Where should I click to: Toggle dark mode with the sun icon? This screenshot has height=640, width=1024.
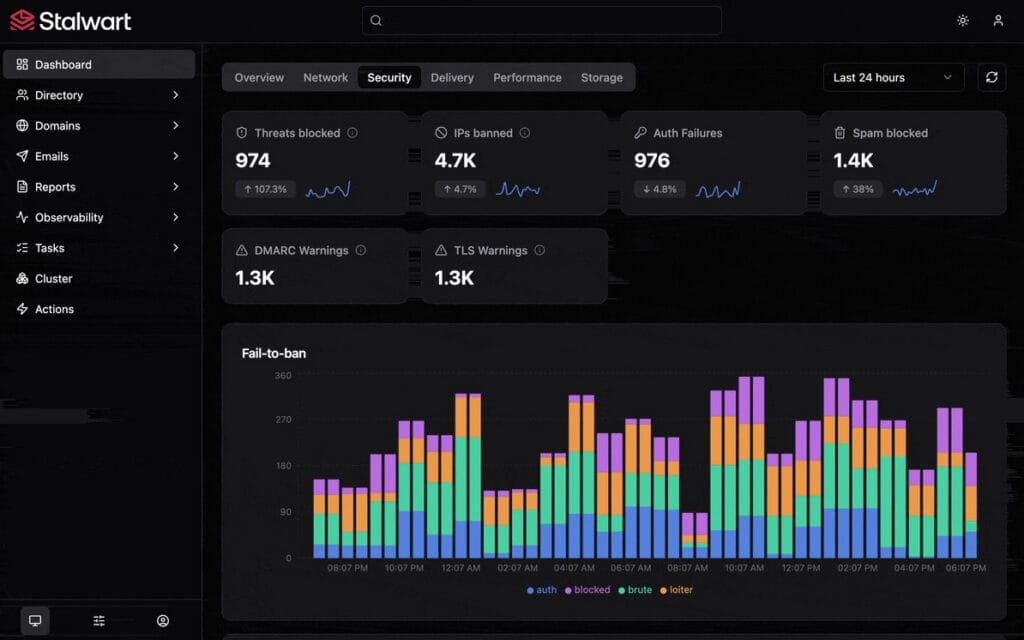(x=962, y=20)
